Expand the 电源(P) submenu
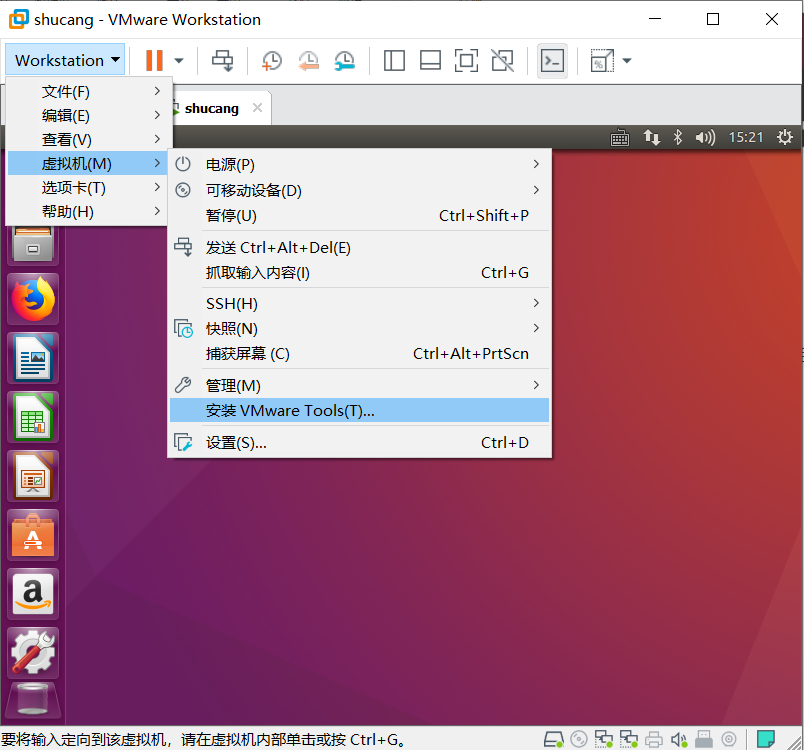 pyautogui.click(x=359, y=165)
